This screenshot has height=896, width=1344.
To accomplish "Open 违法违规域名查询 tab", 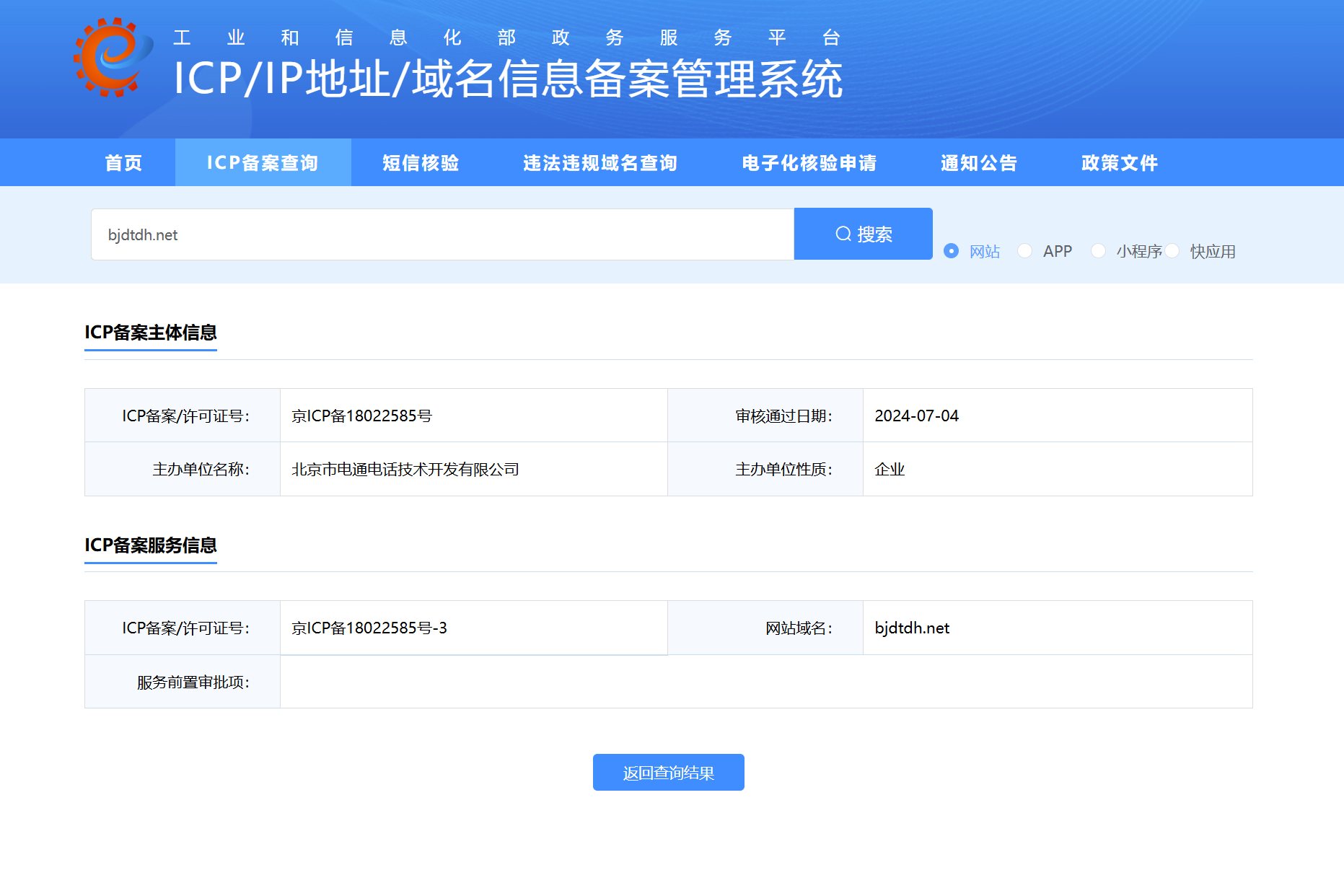I will [600, 162].
